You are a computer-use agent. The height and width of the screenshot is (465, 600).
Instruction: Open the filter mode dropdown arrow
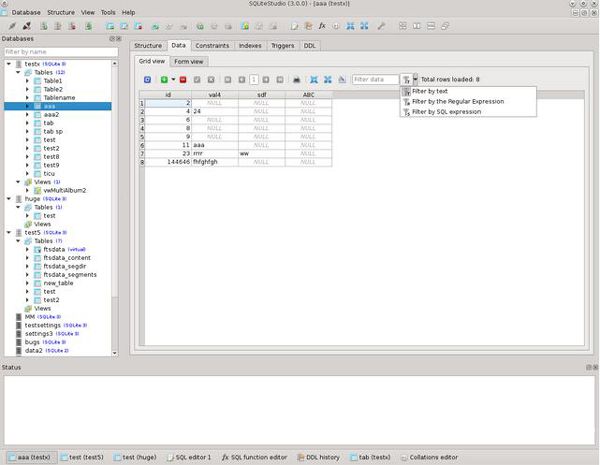click(x=415, y=80)
